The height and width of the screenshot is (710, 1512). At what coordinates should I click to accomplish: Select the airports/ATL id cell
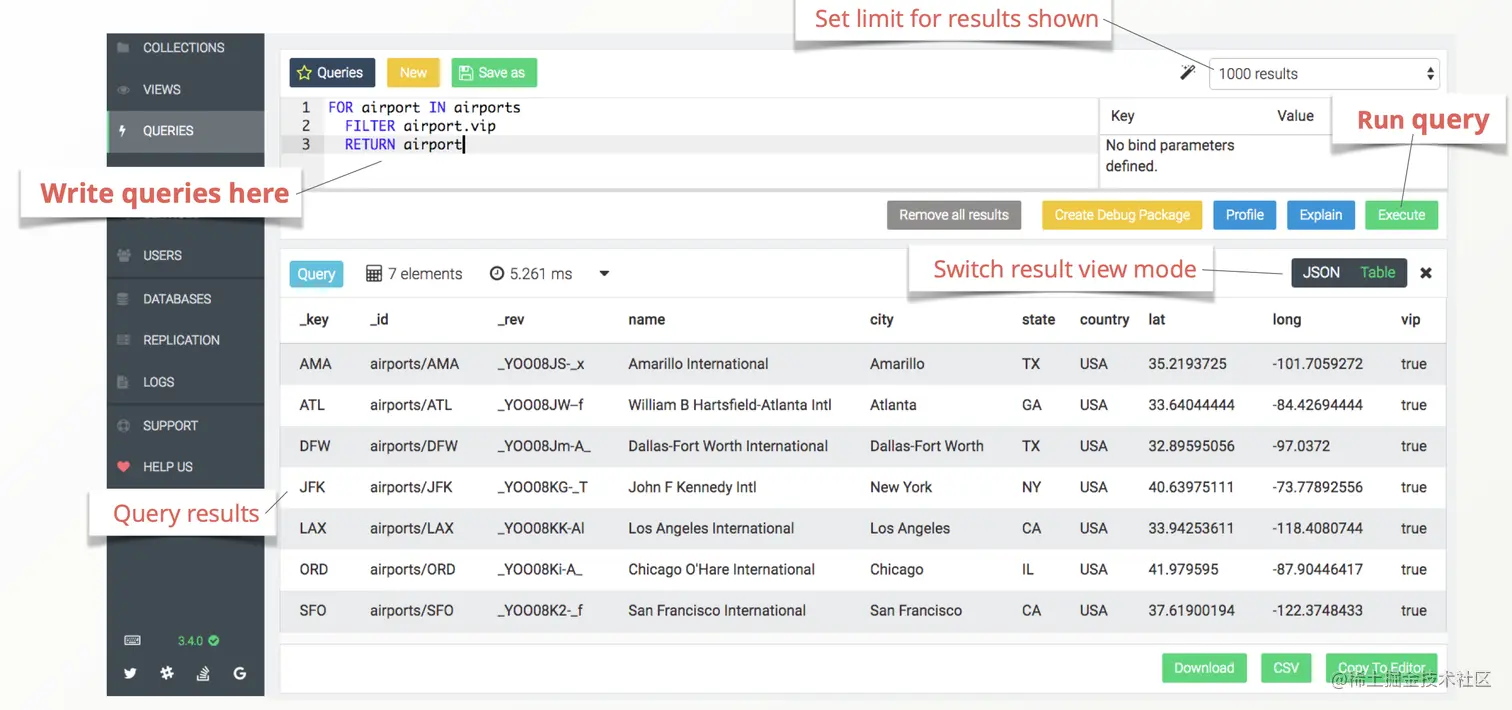tap(411, 405)
